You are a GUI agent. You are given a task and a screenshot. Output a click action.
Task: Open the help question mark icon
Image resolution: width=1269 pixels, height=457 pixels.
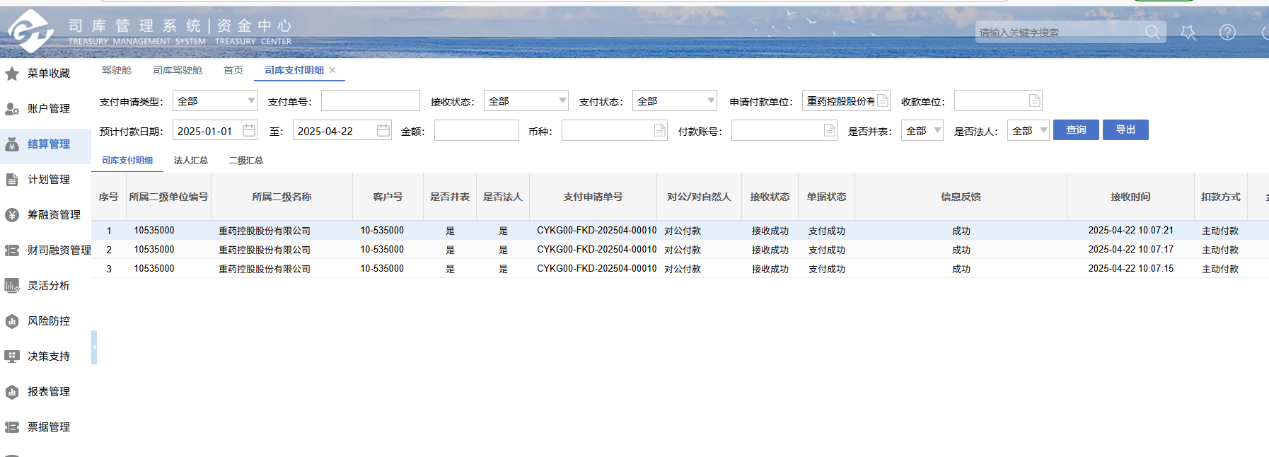(1227, 32)
